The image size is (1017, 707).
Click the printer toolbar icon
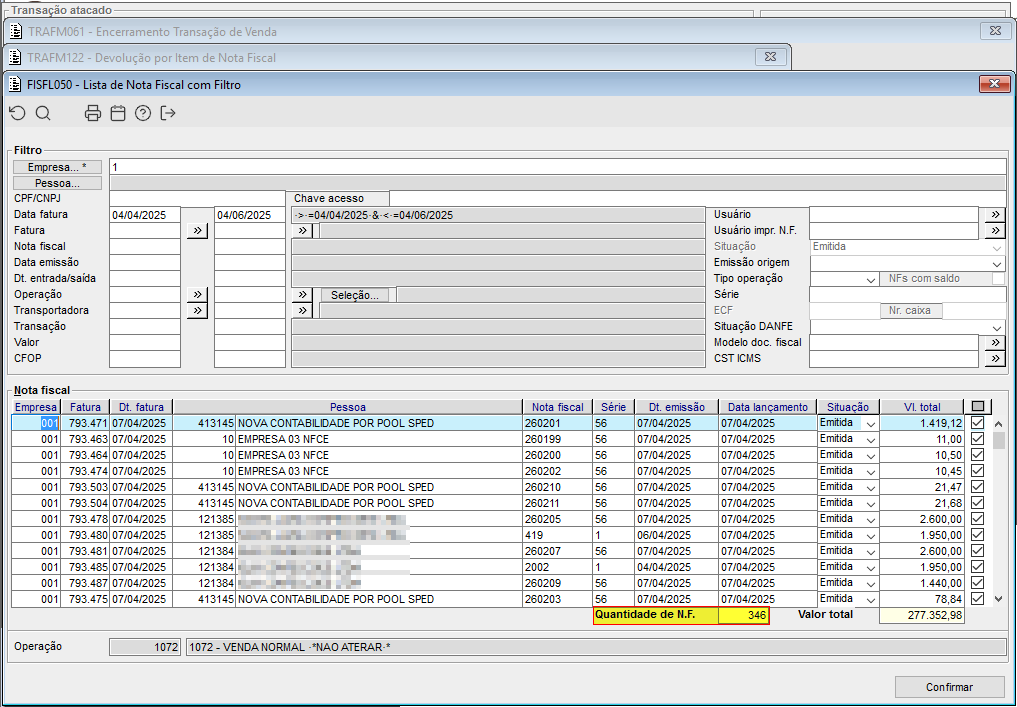click(x=93, y=114)
